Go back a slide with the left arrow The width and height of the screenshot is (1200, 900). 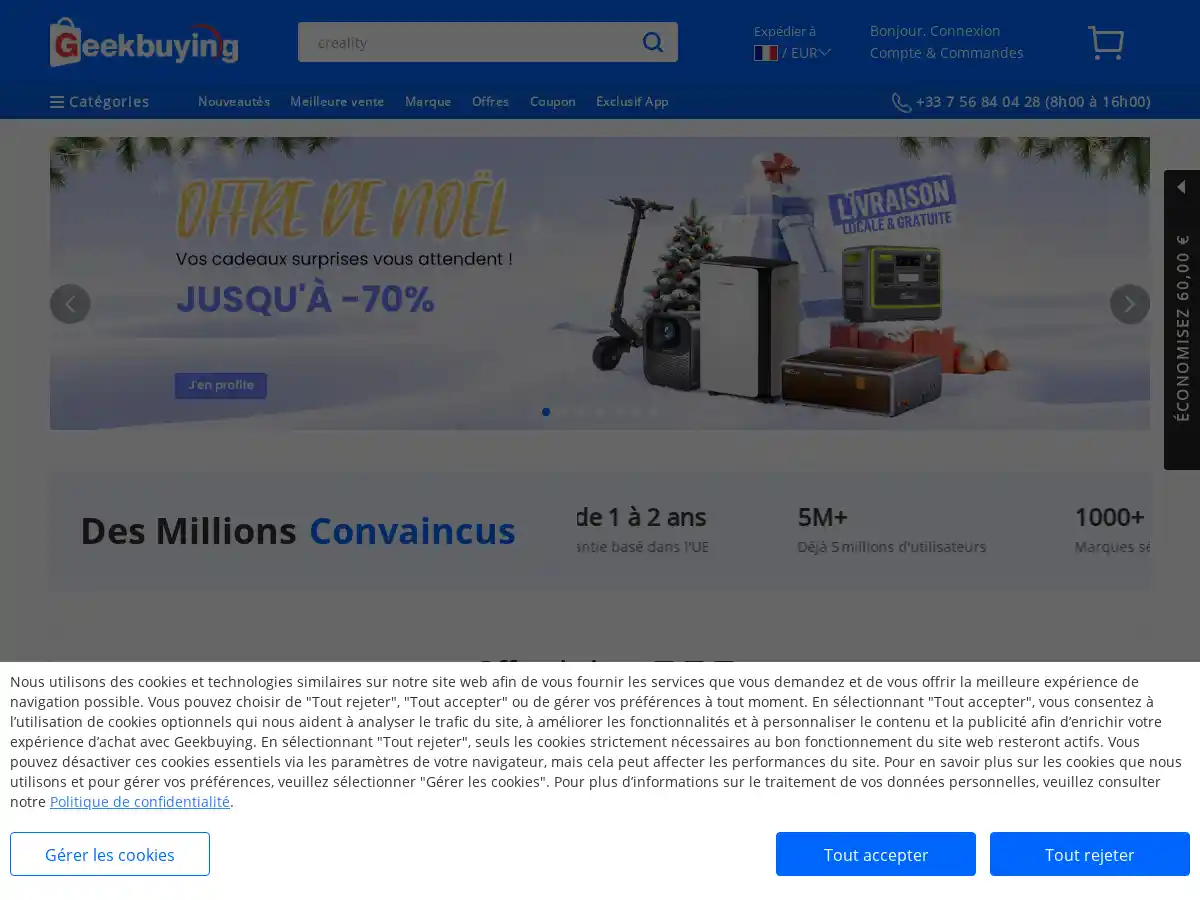(70, 303)
